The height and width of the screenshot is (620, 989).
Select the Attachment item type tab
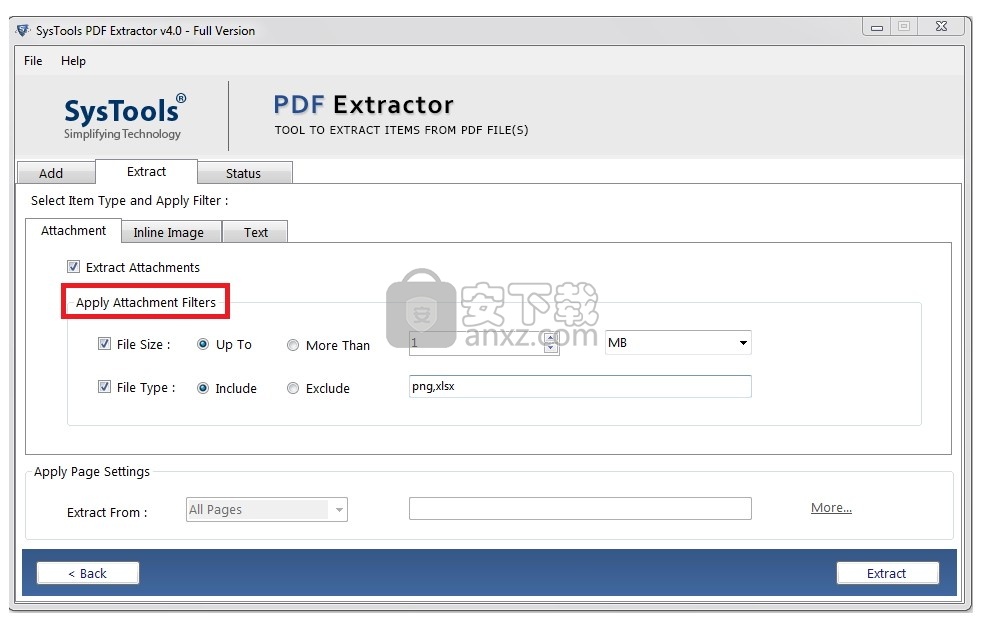[x=73, y=231]
